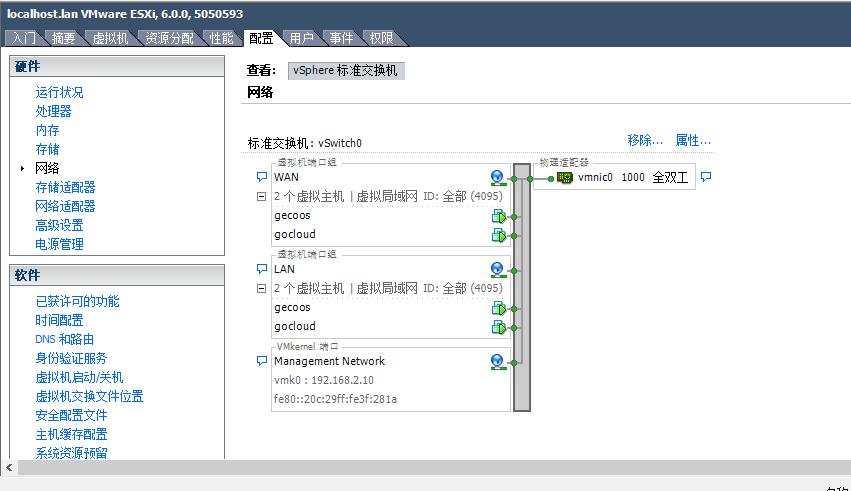This screenshot has height=491, width=851.
Task: Click the LAN port group info bubble icon
Action: coord(262,269)
